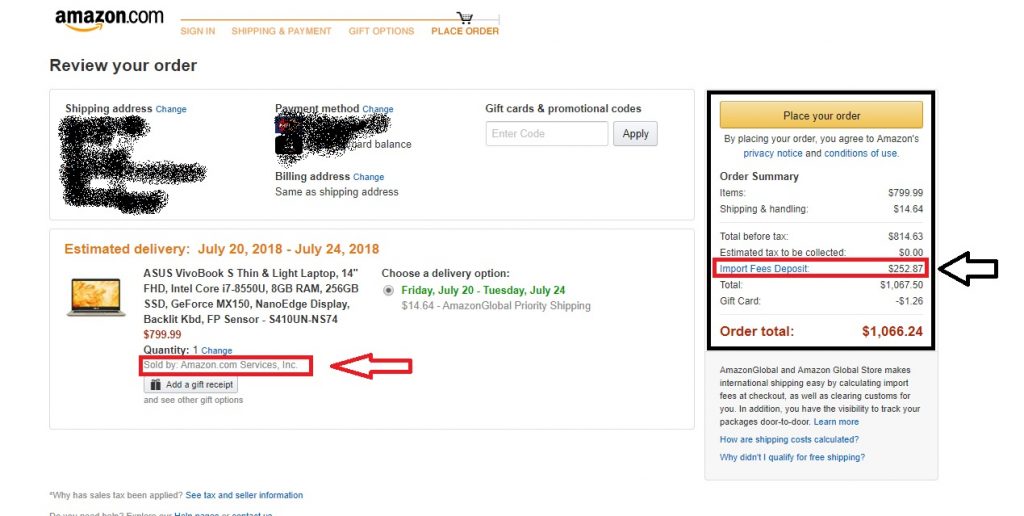The width and height of the screenshot is (1024, 516).
Task: Click the shopping cart icon
Action: coord(464,17)
